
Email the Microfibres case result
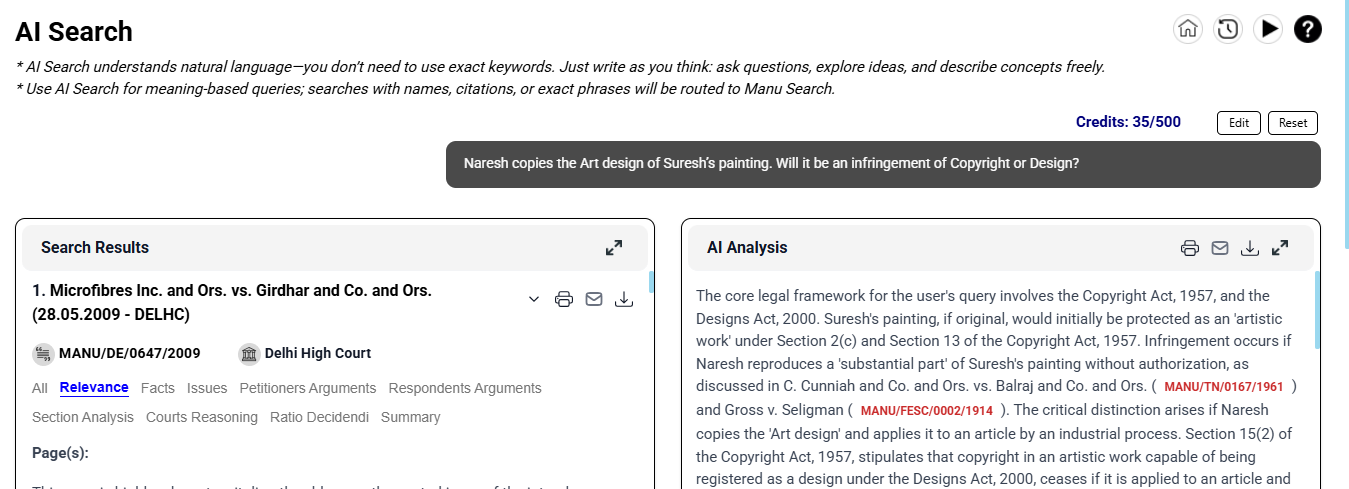[594, 299]
